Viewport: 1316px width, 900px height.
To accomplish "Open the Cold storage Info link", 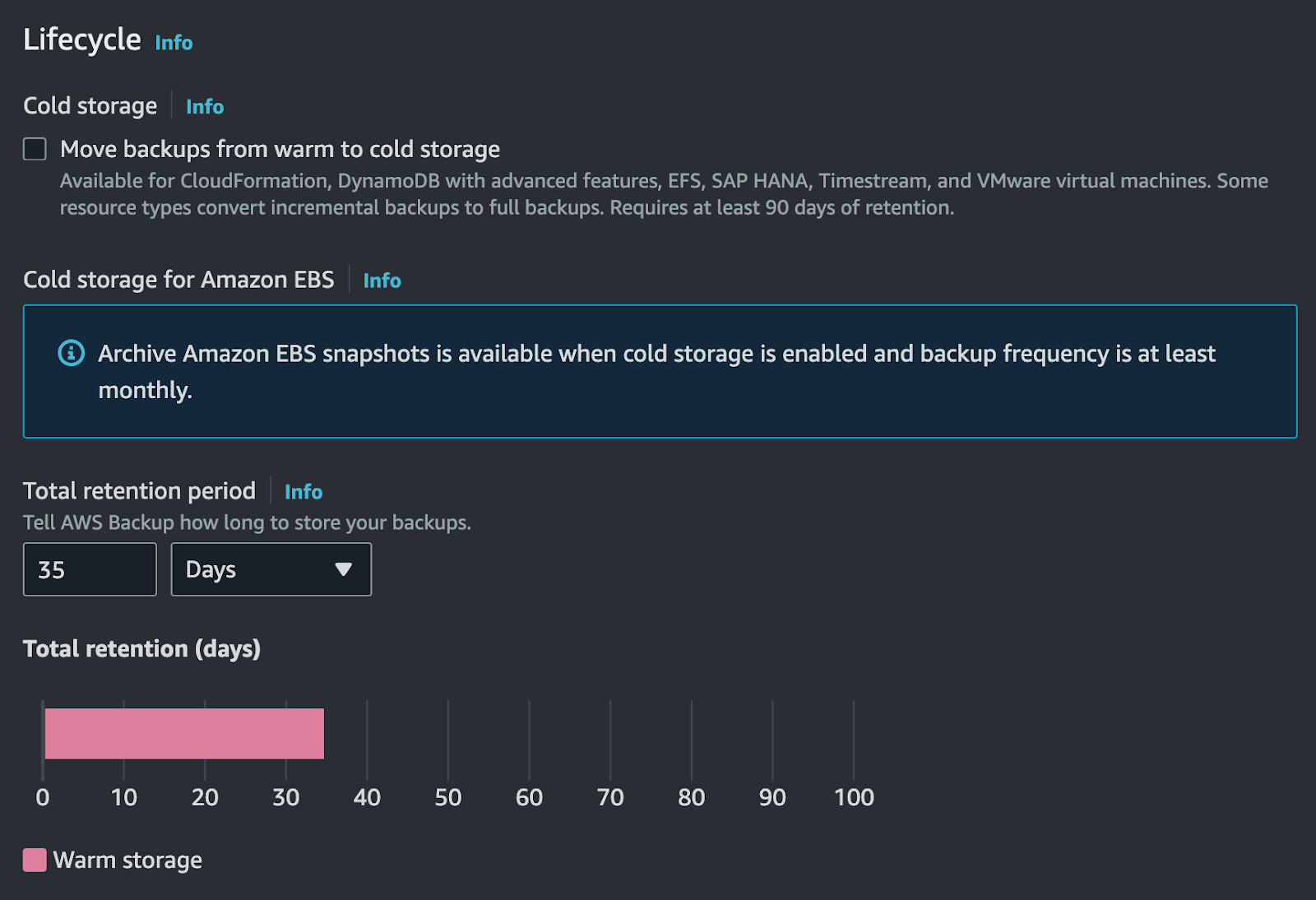I will tap(204, 106).
